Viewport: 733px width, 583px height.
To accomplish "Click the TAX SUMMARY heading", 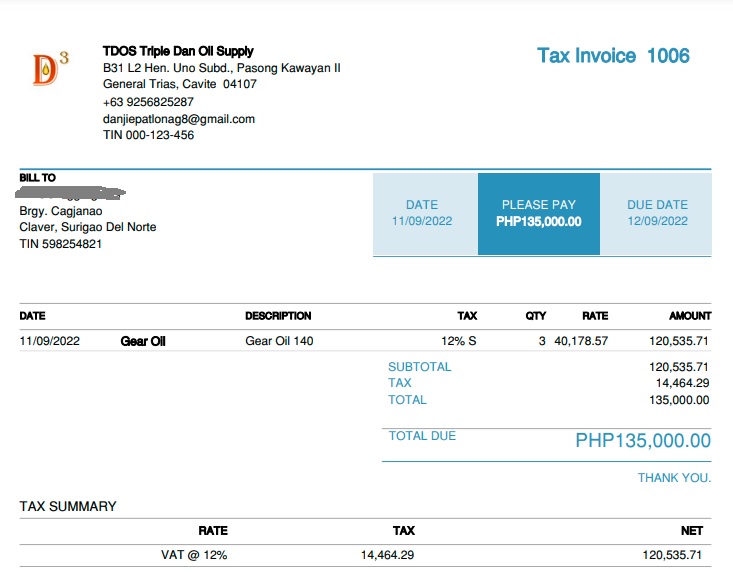I will (x=68, y=506).
